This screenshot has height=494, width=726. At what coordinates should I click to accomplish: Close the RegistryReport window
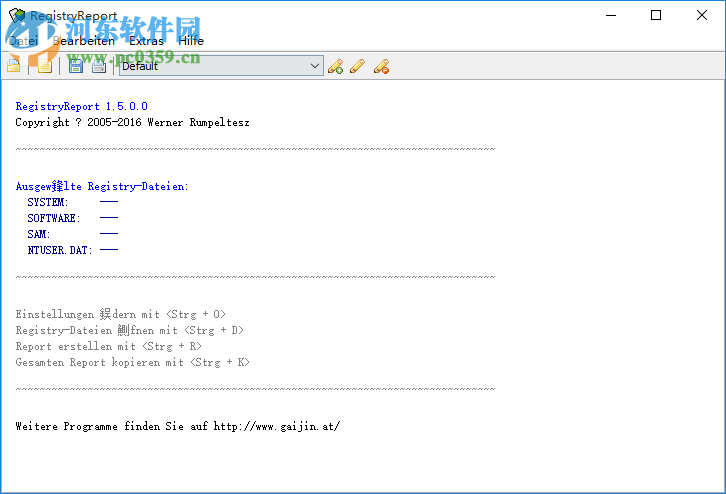(x=701, y=15)
